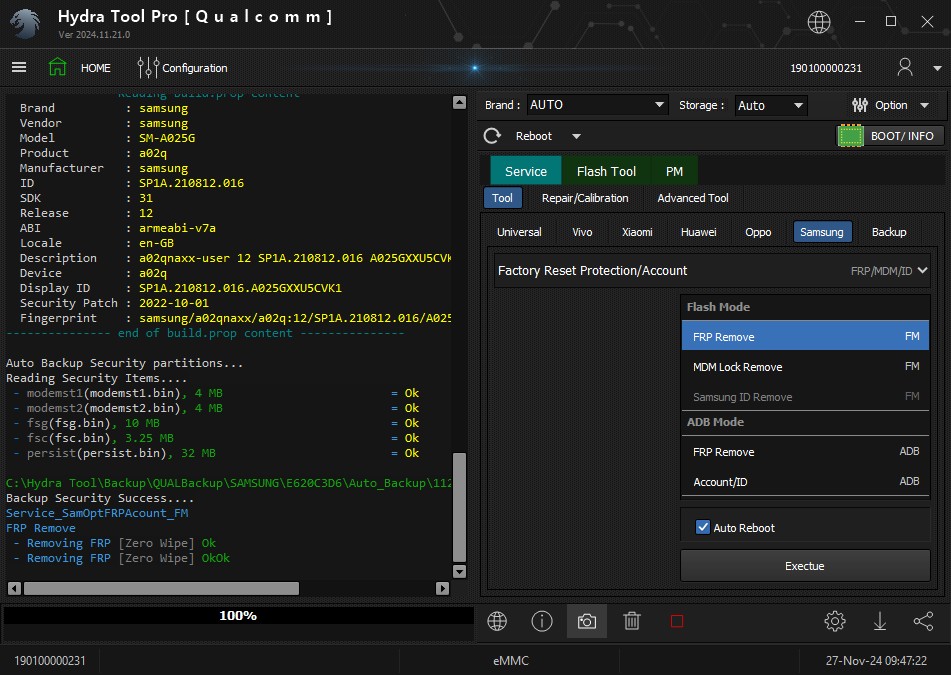This screenshot has height=675, width=951.
Task: Open the Oppo brand tab
Action: coord(758,232)
